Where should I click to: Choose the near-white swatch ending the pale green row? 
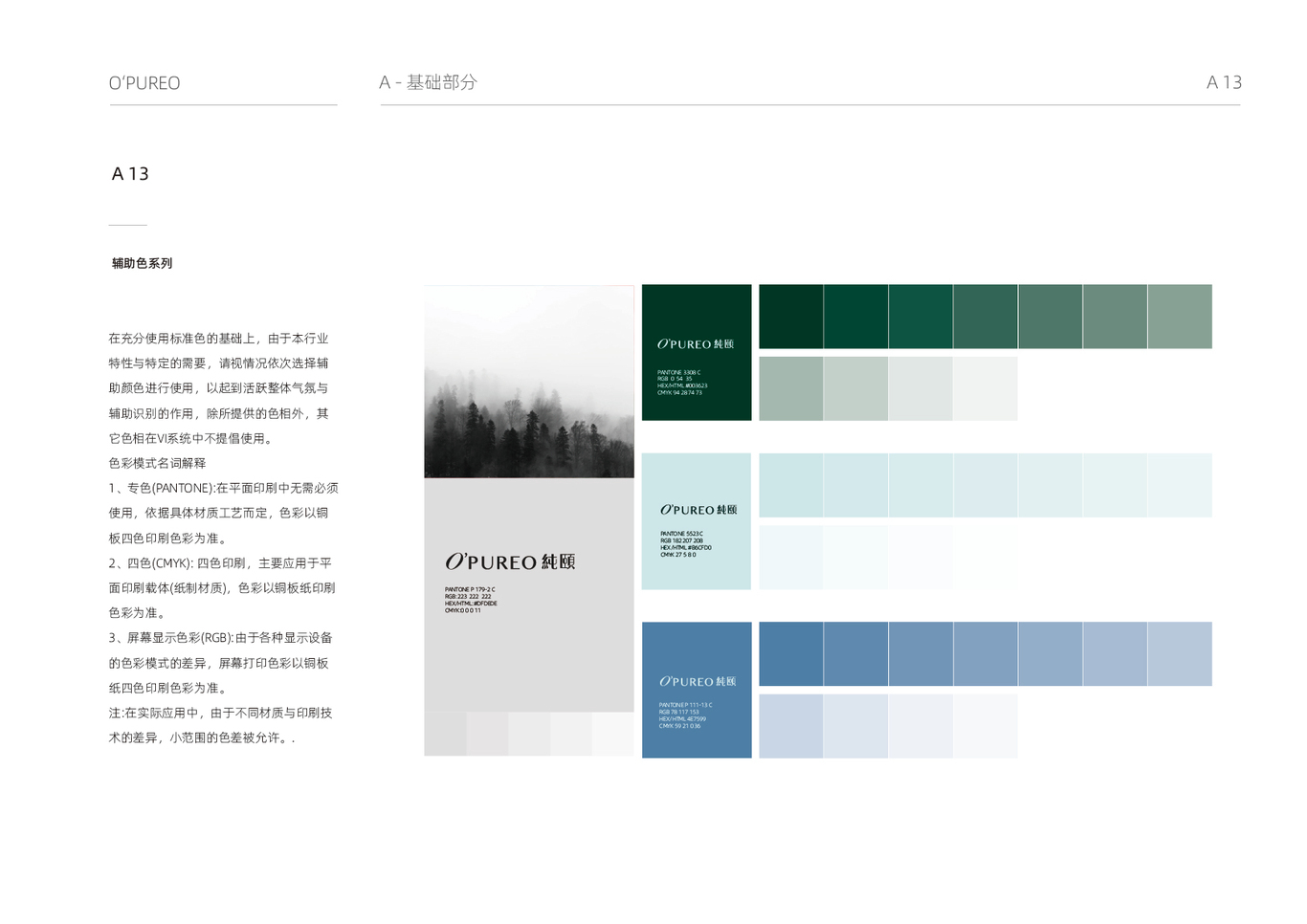986,388
